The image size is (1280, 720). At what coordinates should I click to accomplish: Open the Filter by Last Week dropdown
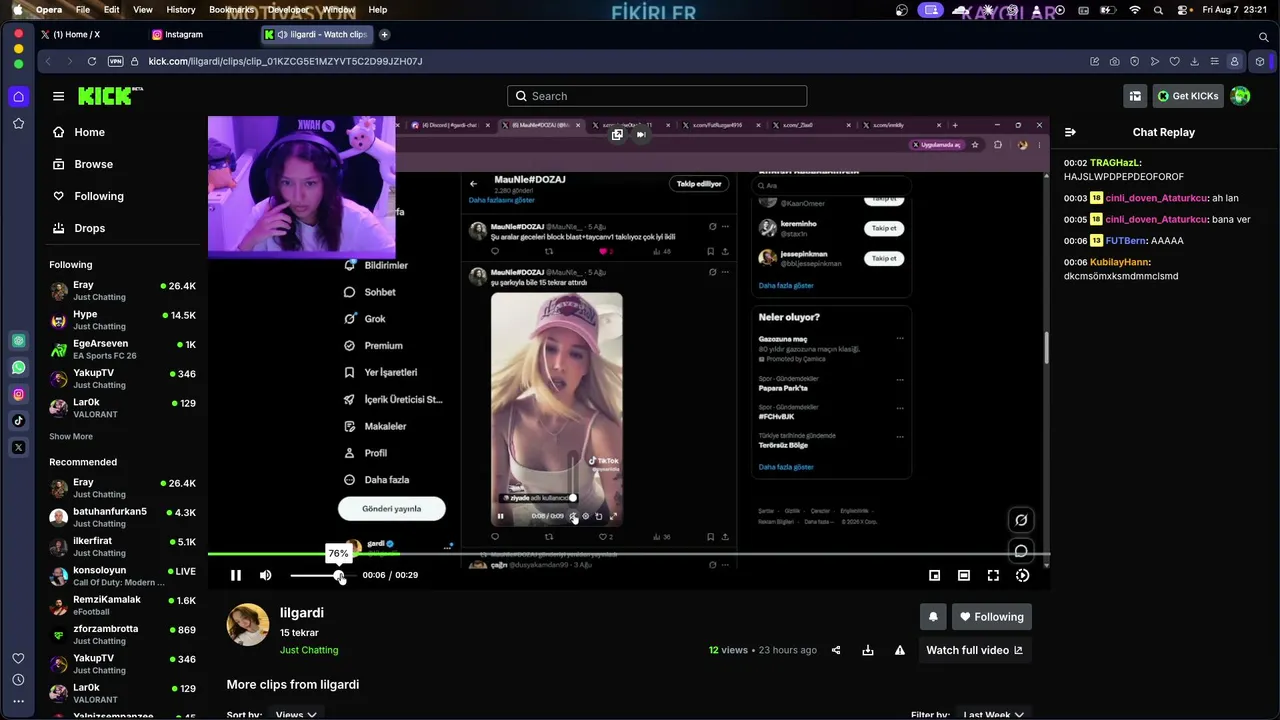[993, 715]
